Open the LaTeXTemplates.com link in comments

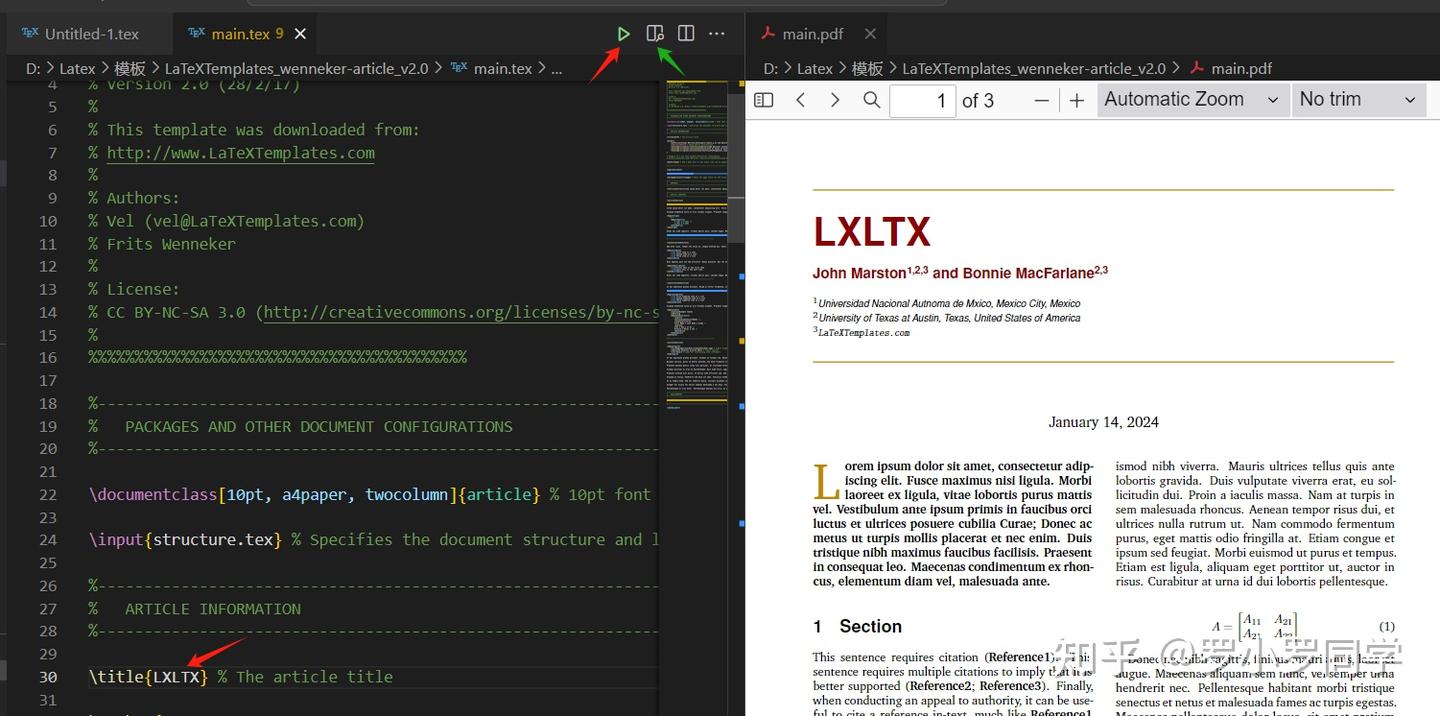[x=240, y=152]
